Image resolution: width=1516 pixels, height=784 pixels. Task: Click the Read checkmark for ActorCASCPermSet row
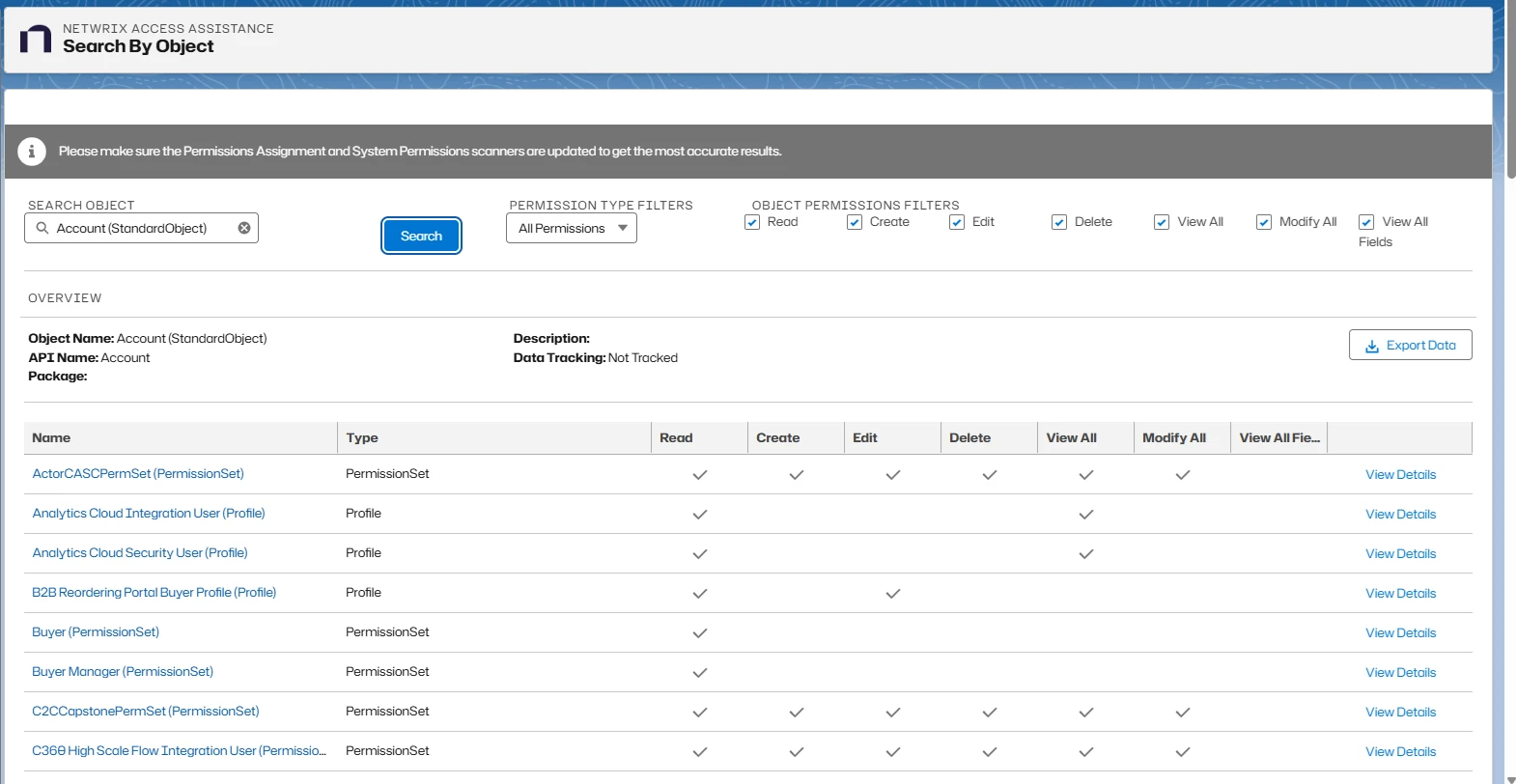pos(700,475)
